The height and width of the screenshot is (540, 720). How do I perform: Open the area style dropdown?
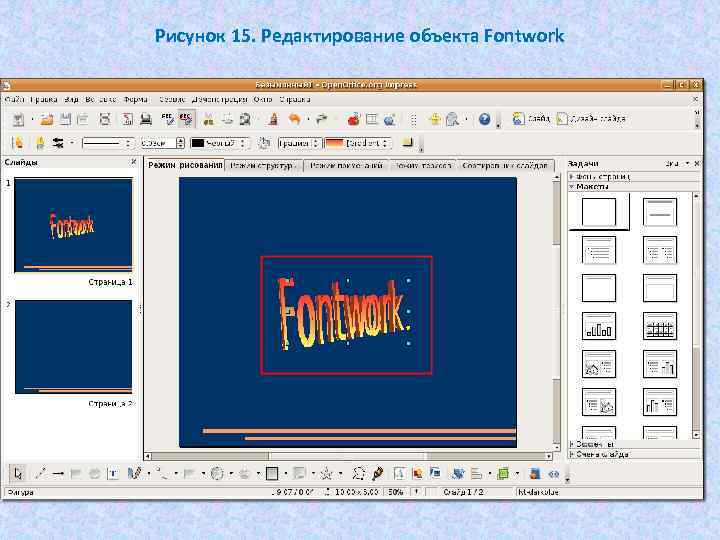(x=298, y=143)
